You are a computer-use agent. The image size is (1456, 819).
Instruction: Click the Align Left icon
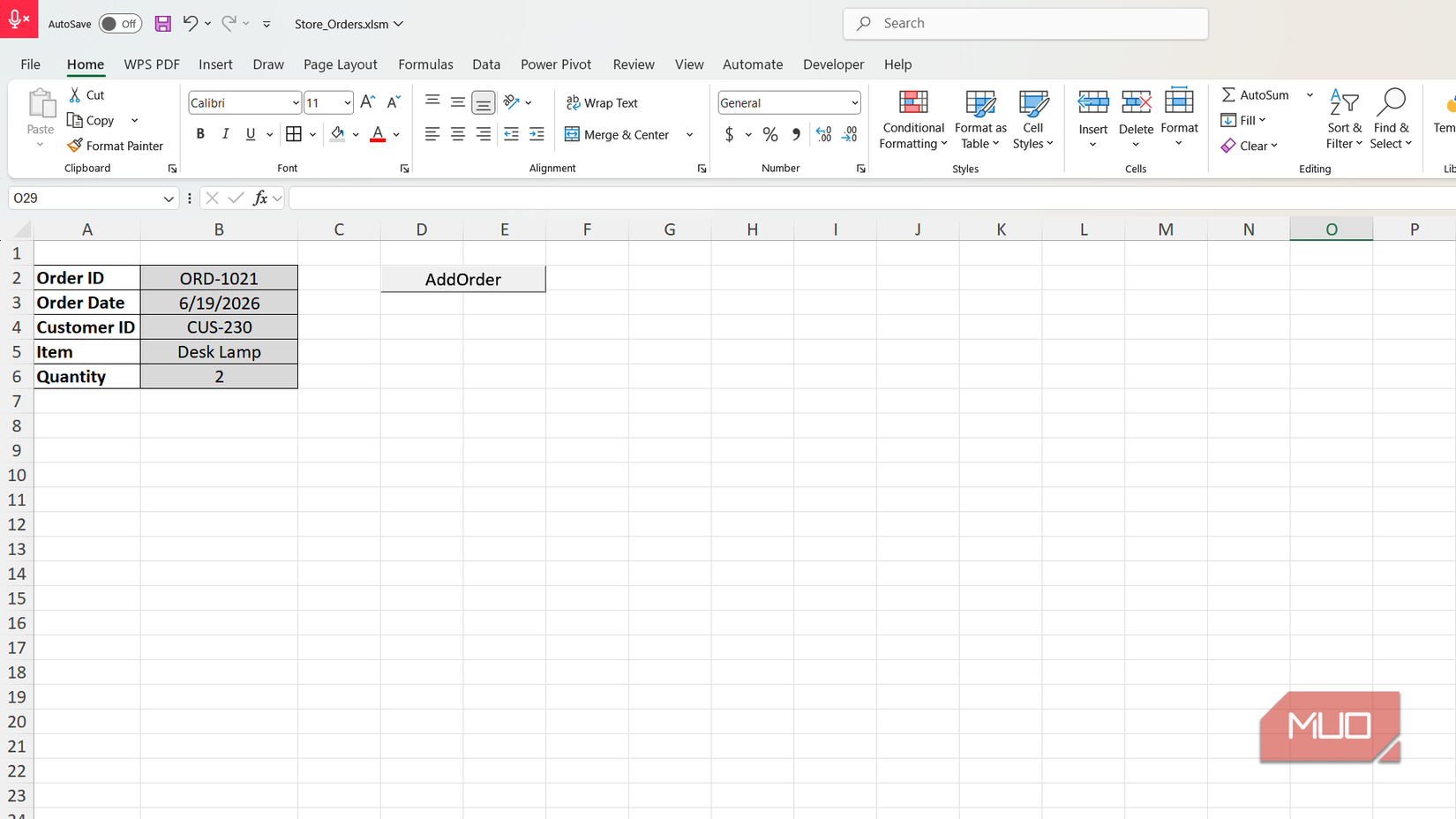click(432, 134)
